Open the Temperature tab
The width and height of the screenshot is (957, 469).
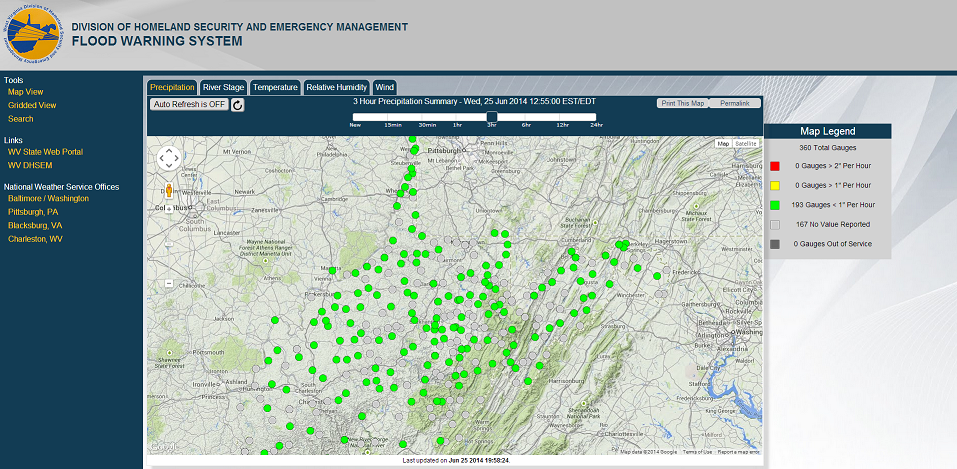point(275,87)
